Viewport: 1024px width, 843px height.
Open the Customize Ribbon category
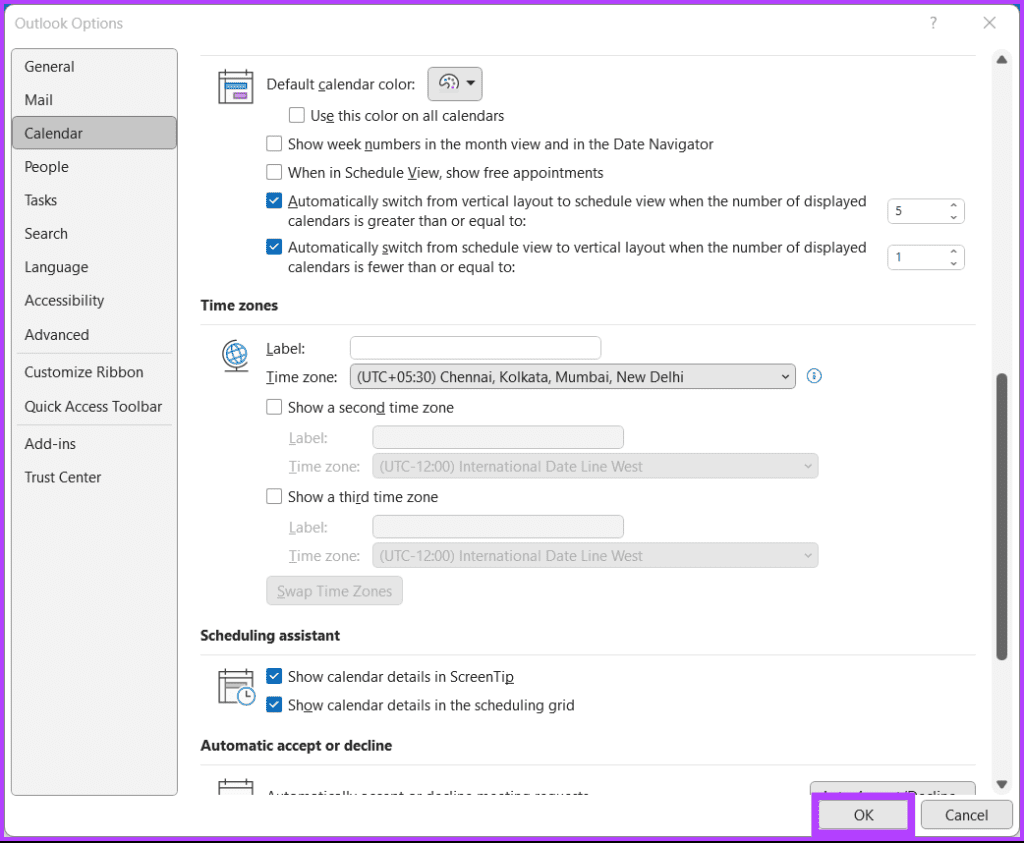[x=94, y=372]
